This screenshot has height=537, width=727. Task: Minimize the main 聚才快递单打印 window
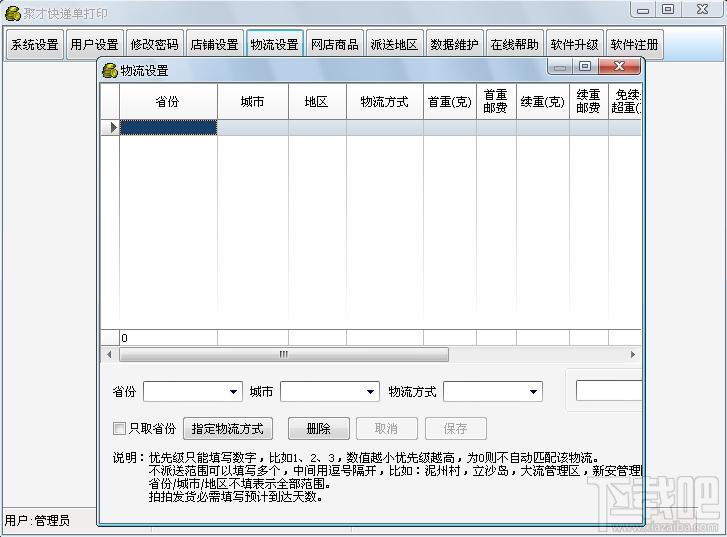point(643,9)
